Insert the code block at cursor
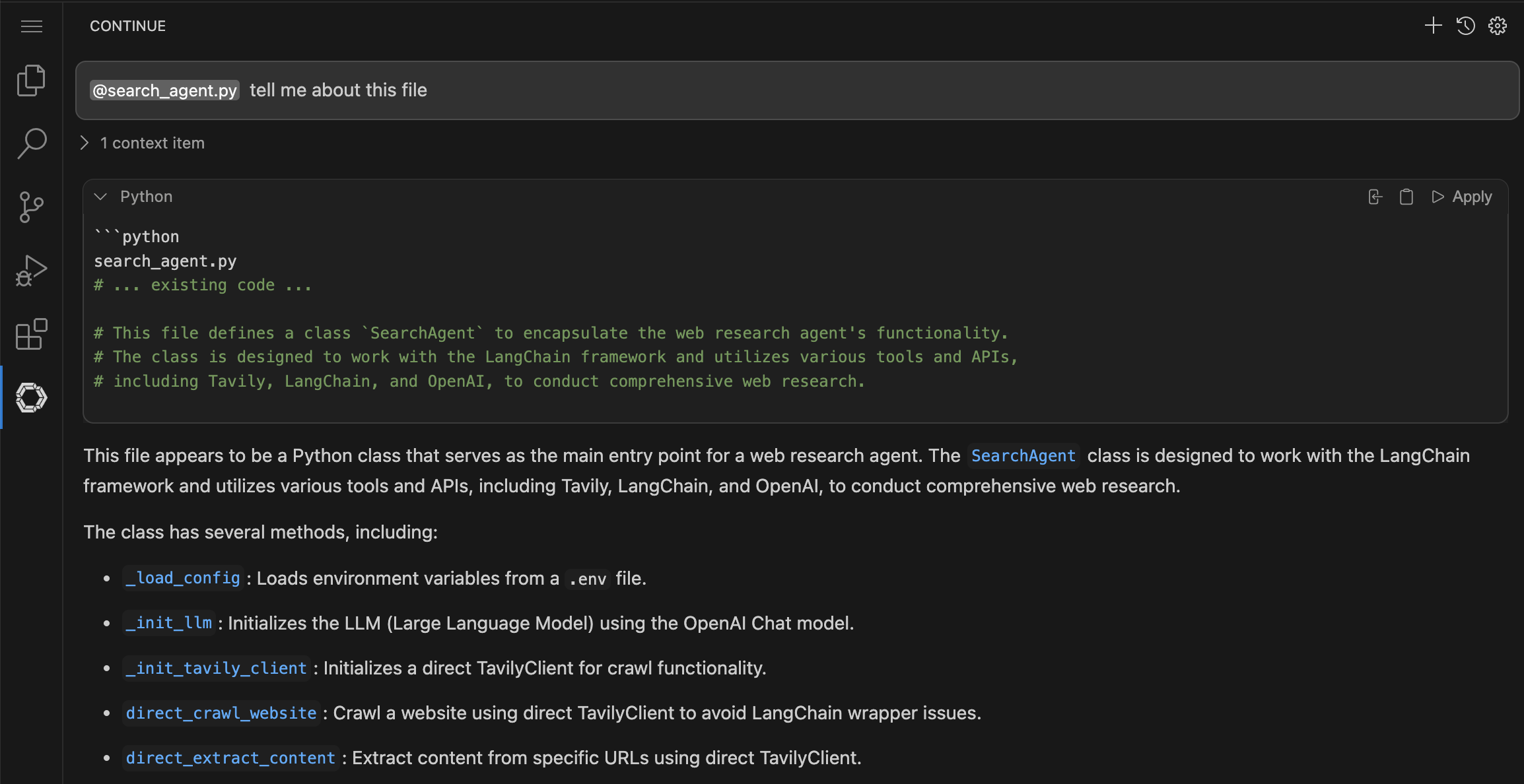The height and width of the screenshot is (784, 1524). tap(1374, 196)
